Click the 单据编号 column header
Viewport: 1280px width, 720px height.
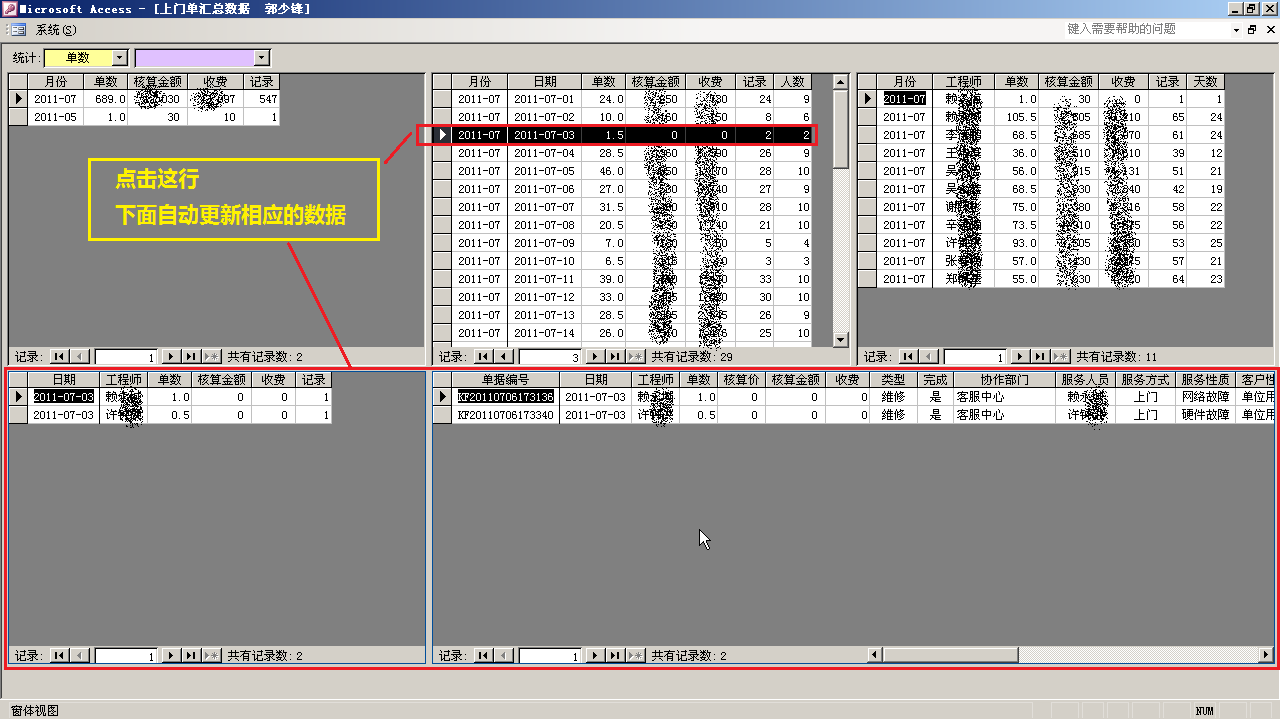coord(505,380)
